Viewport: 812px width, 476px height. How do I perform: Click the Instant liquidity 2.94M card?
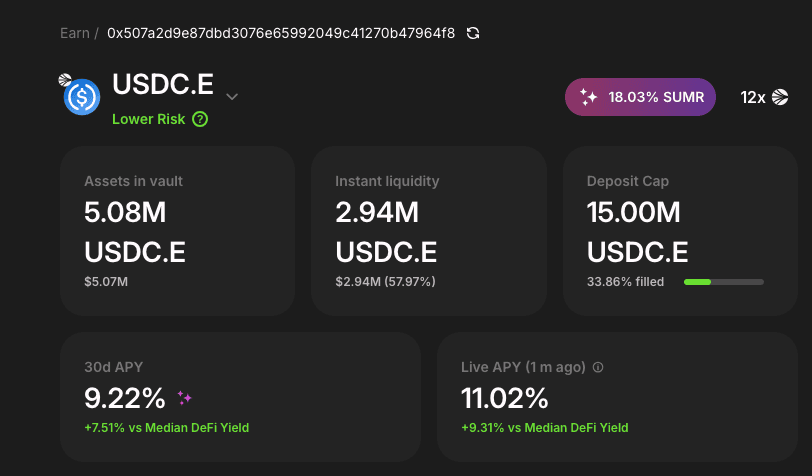point(428,231)
